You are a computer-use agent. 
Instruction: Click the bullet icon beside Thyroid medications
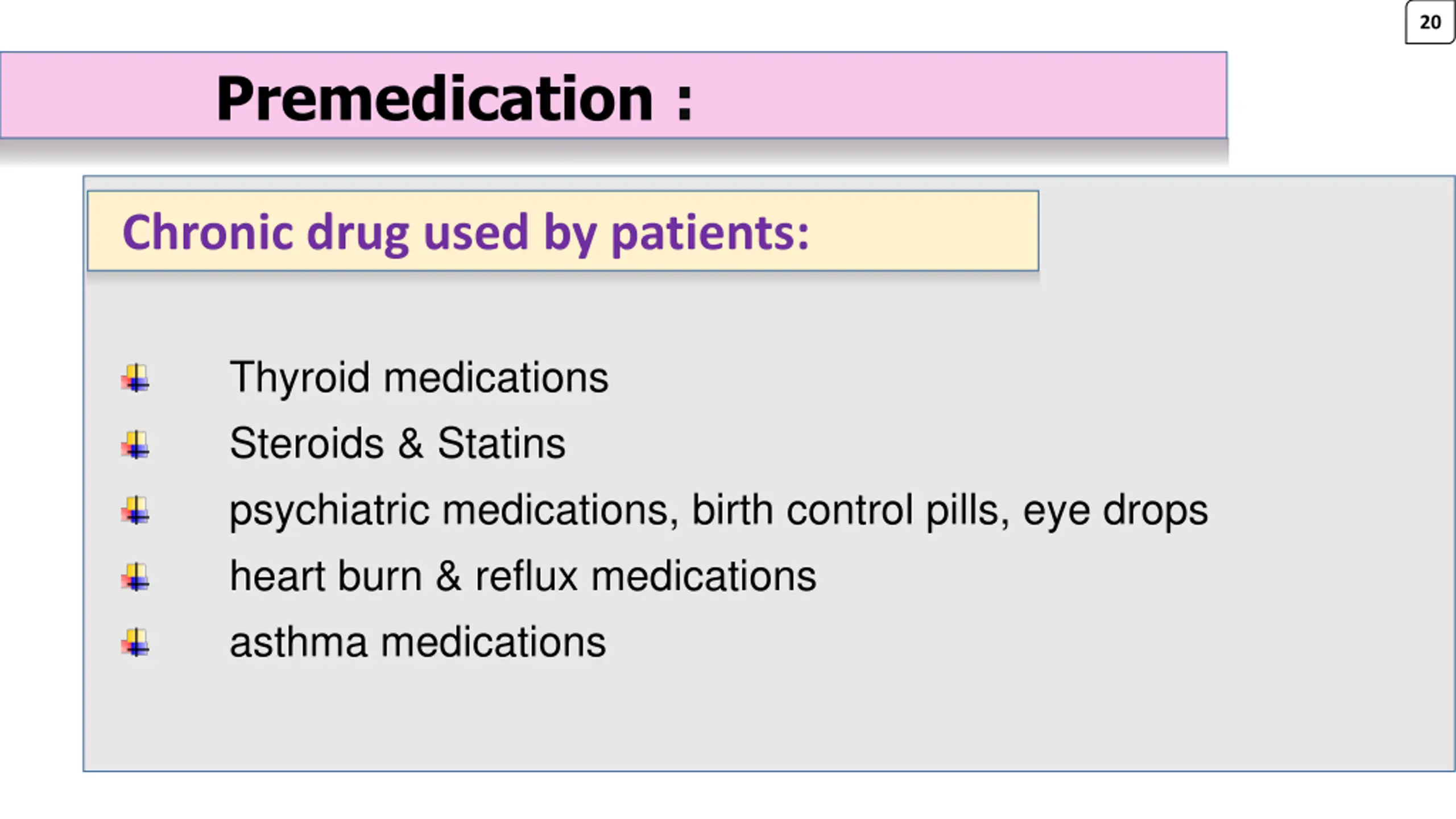click(x=135, y=378)
